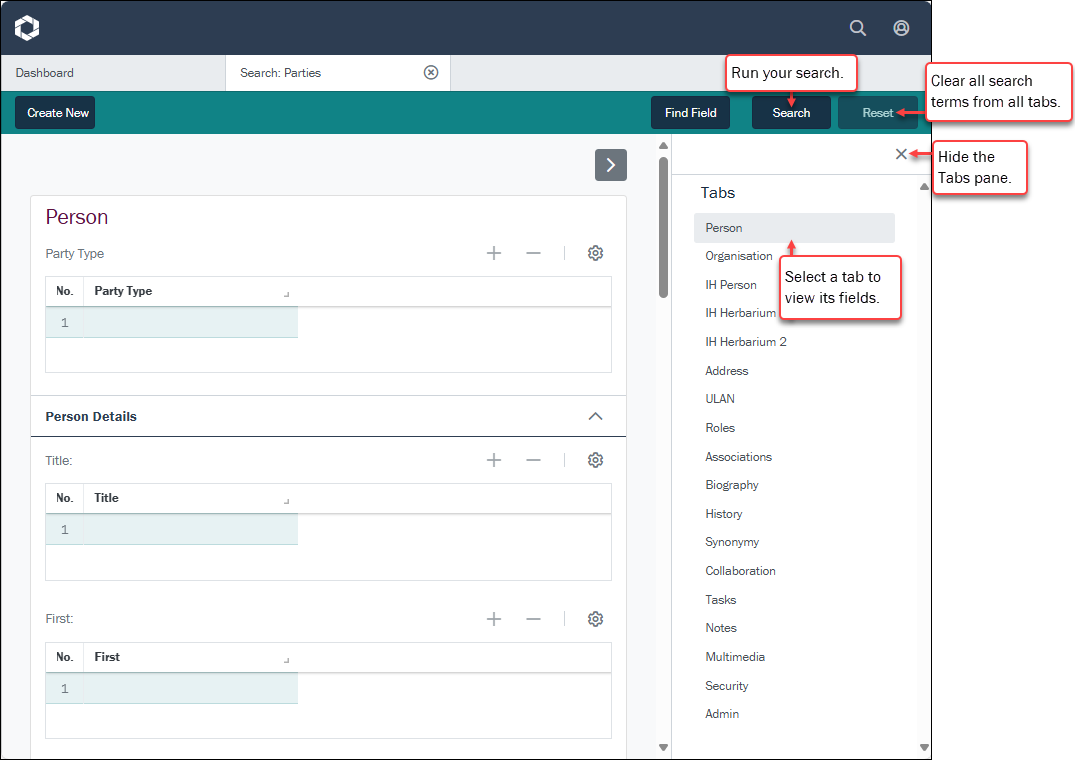This screenshot has width=1075, height=760.
Task: Click the right chevron expand button
Action: (x=610, y=165)
